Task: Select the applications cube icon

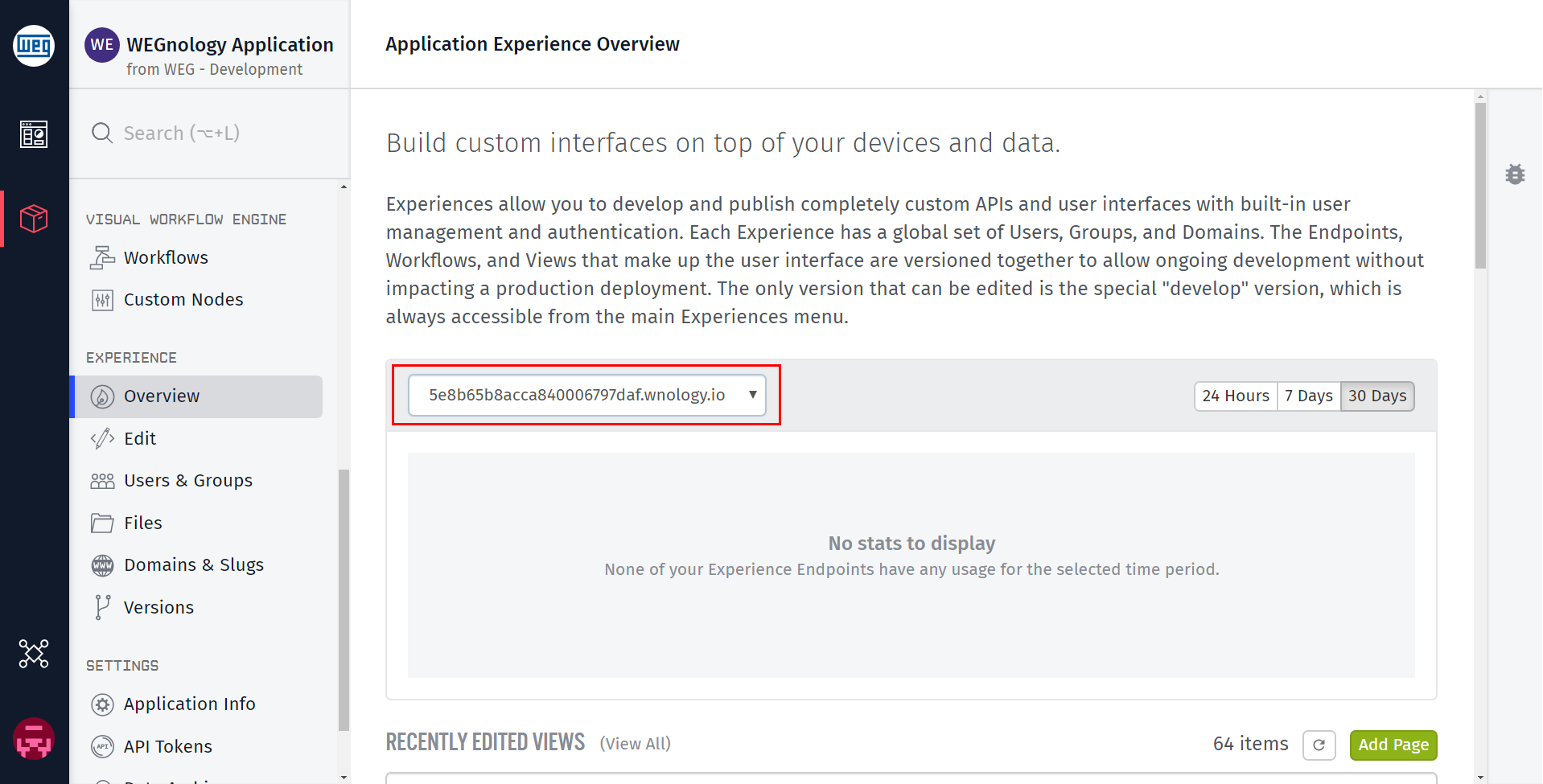Action: (34, 219)
